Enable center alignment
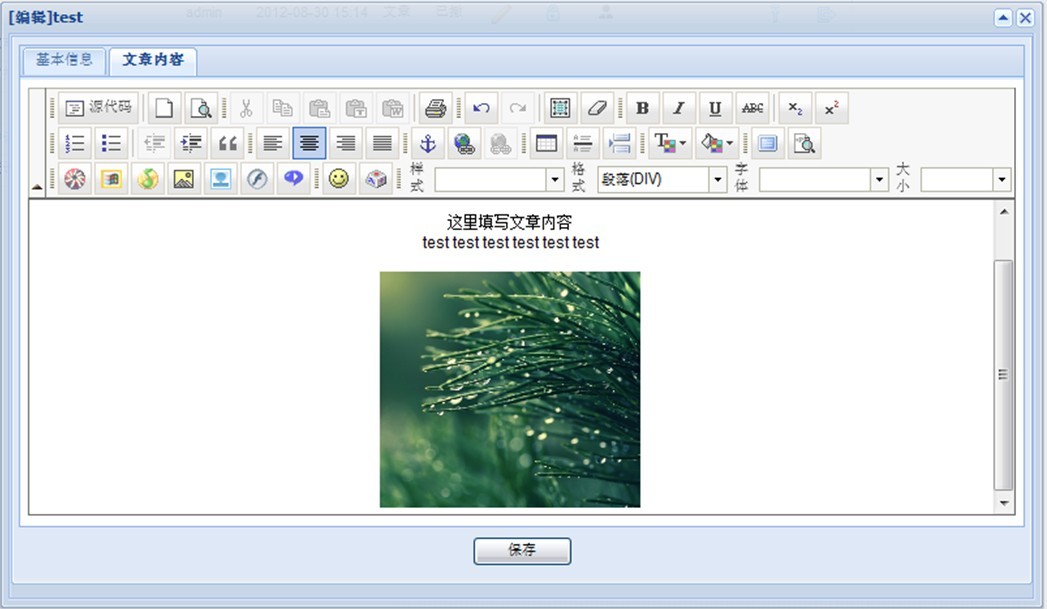This screenshot has width=1047, height=609. click(x=309, y=144)
